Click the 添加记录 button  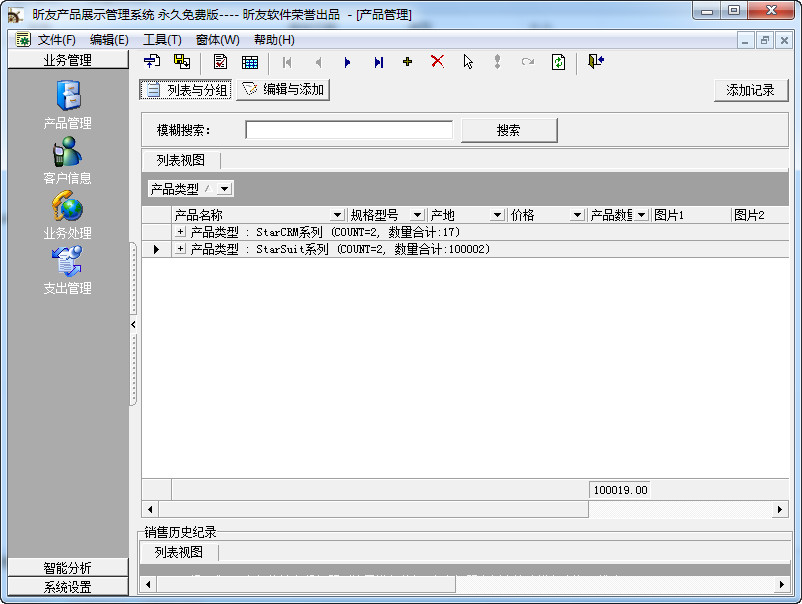tap(750, 90)
